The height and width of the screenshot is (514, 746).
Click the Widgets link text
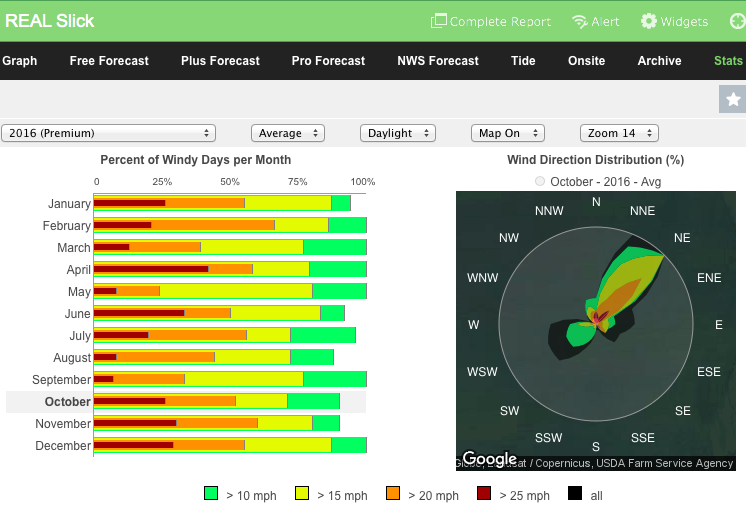pyautogui.click(x=684, y=21)
